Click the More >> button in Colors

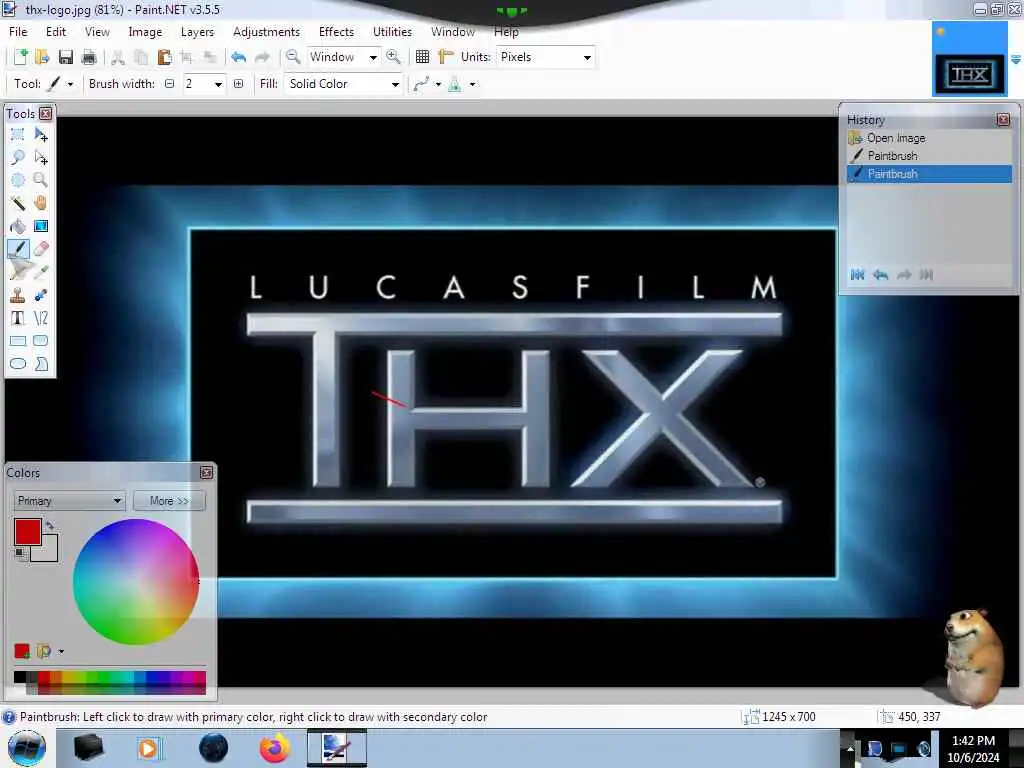[169, 501]
